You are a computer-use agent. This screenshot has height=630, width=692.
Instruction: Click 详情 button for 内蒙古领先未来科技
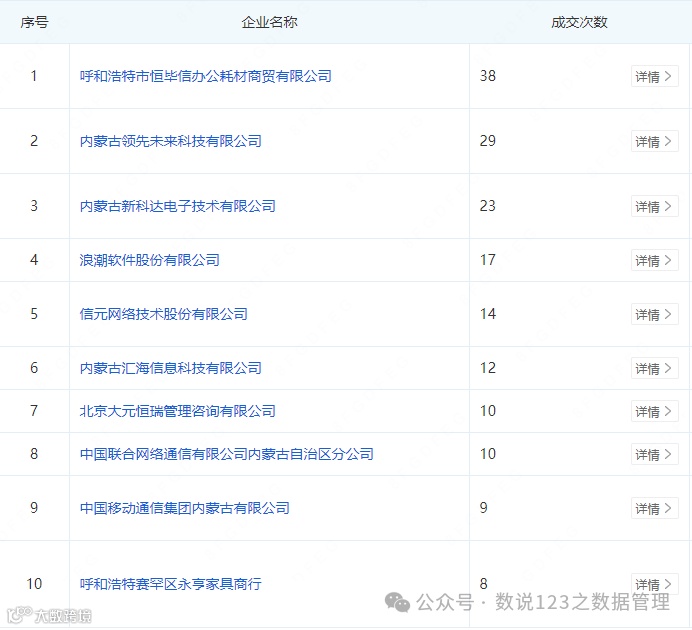coord(654,141)
